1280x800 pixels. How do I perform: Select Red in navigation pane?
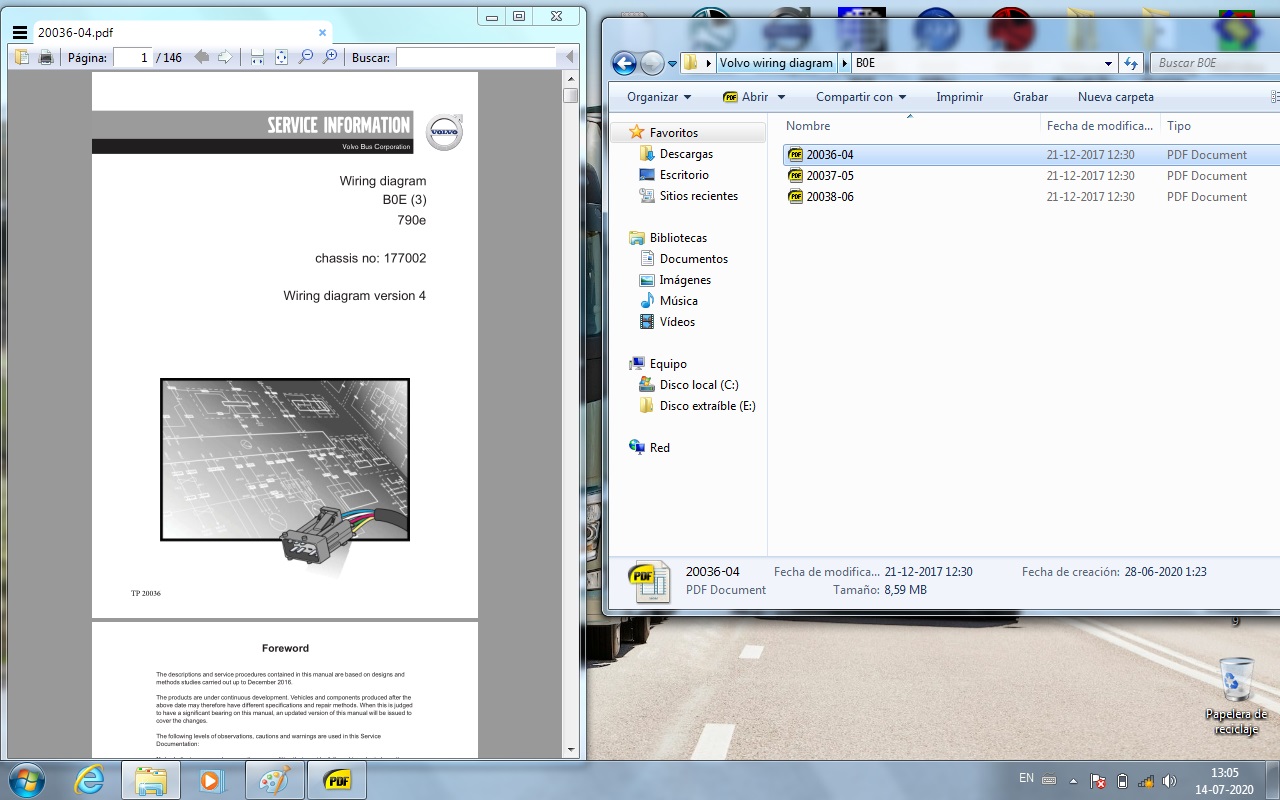(x=659, y=448)
